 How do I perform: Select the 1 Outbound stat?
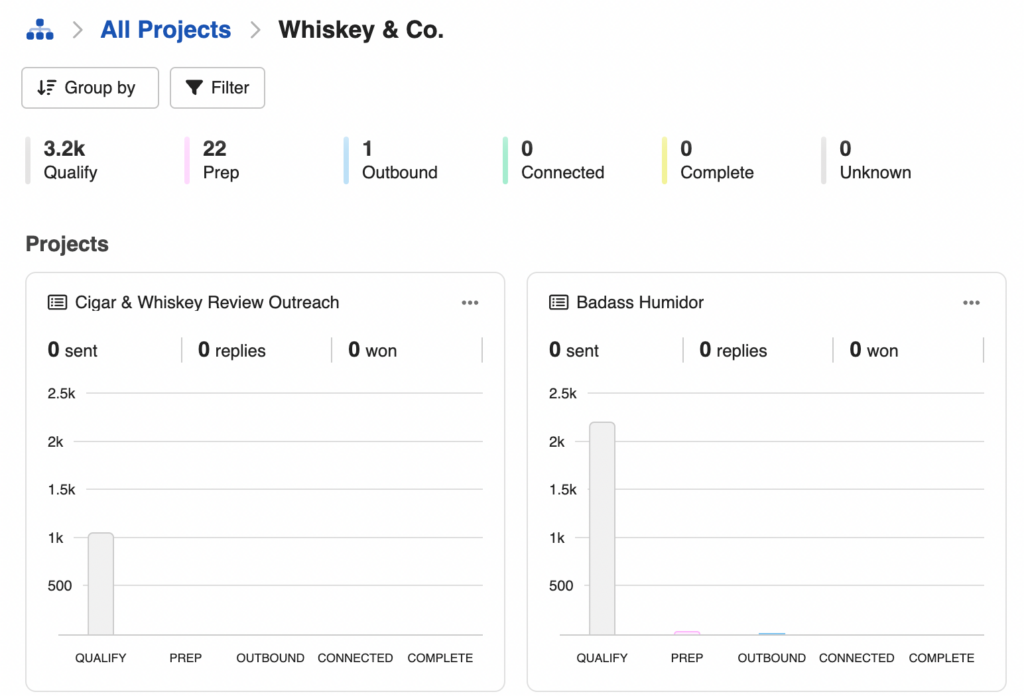pyautogui.click(x=398, y=158)
